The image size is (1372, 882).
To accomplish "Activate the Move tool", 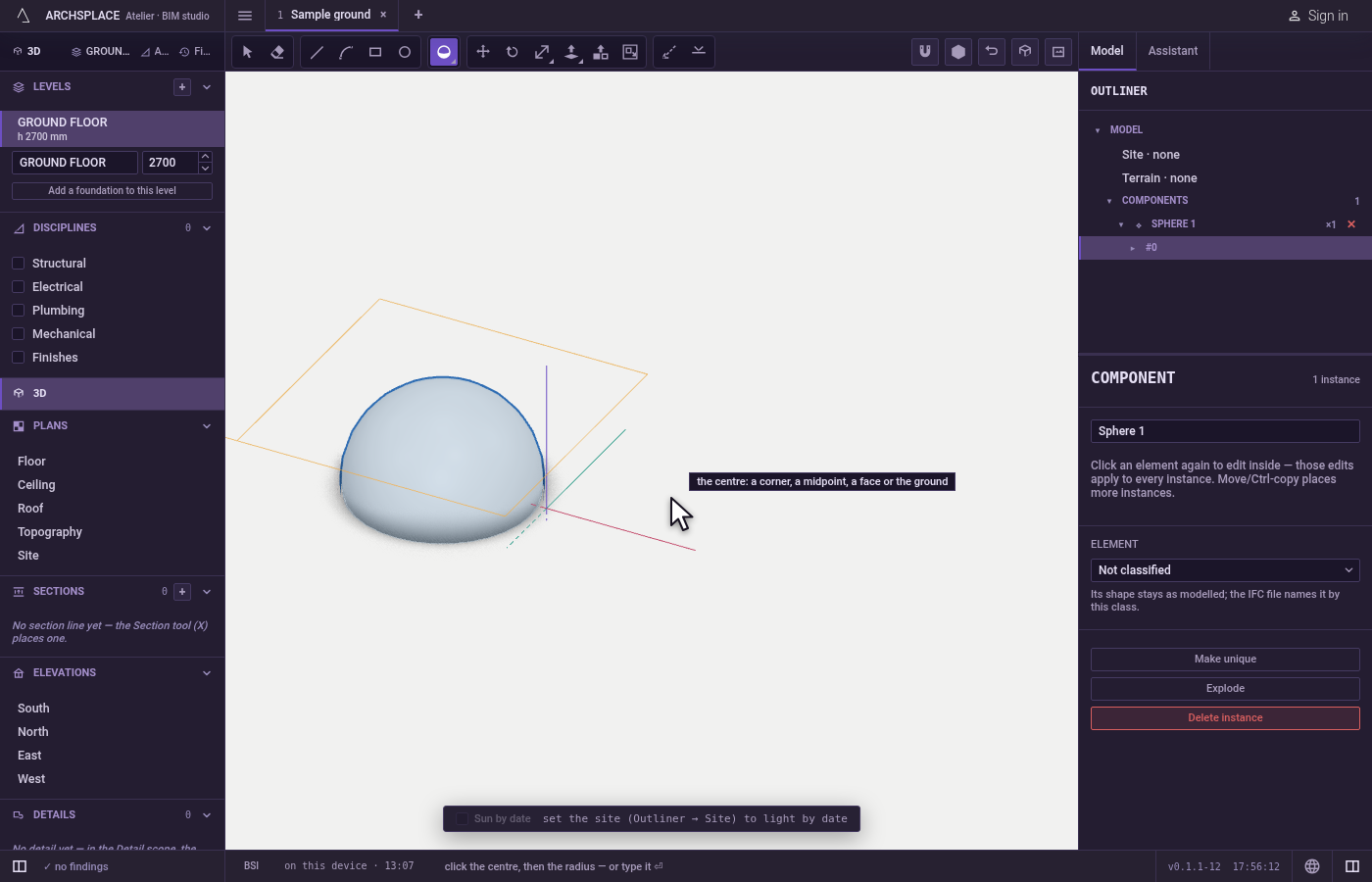I will (x=483, y=52).
